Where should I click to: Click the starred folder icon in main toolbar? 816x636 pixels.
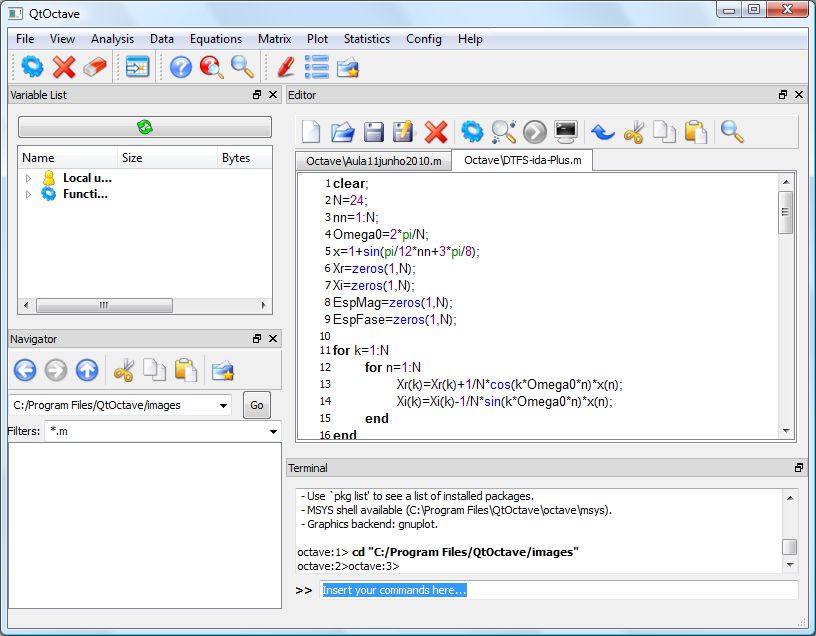(x=348, y=68)
